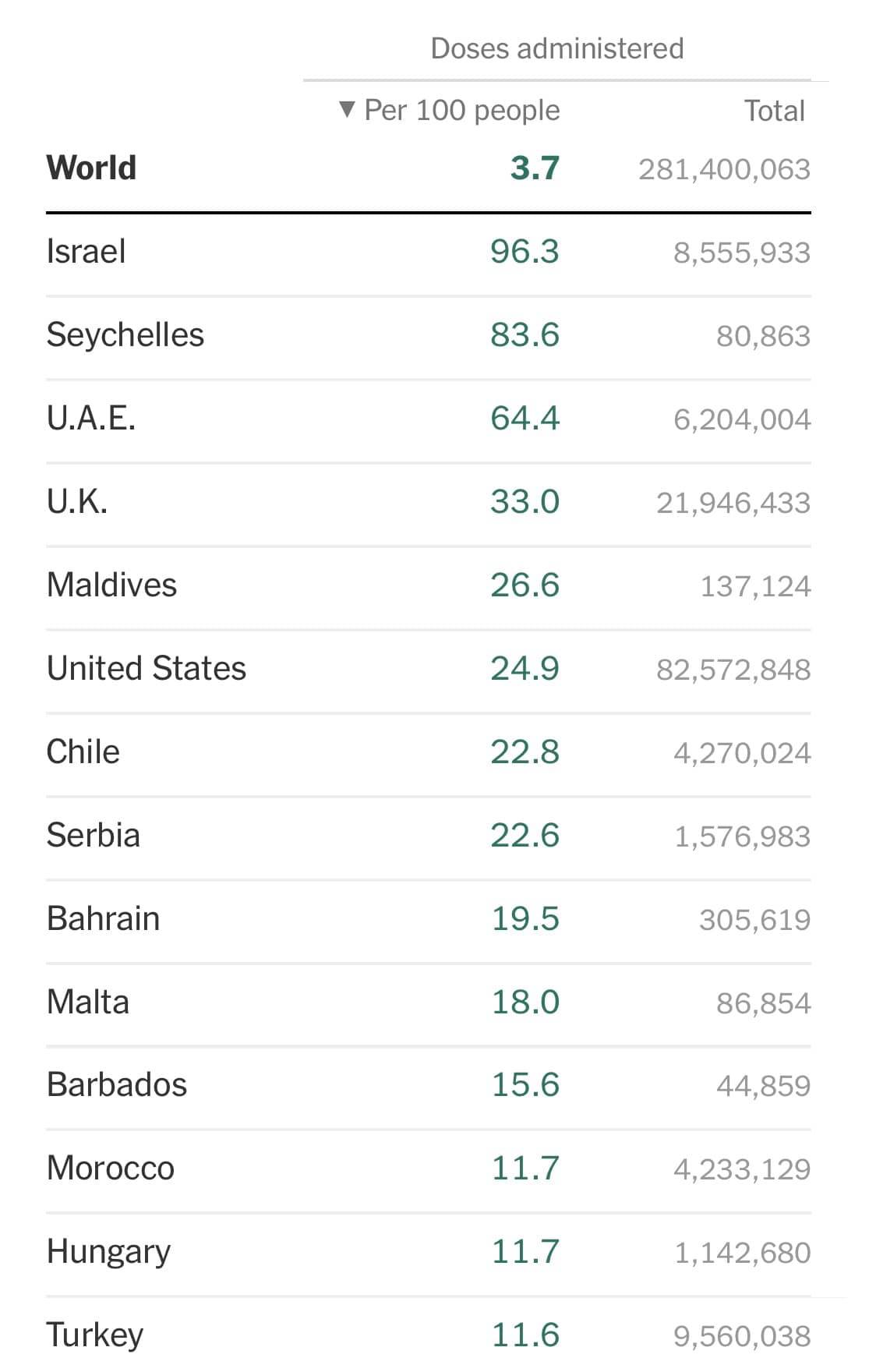Click the Hungary country name
876x1372 pixels.
pyautogui.click(x=108, y=1252)
